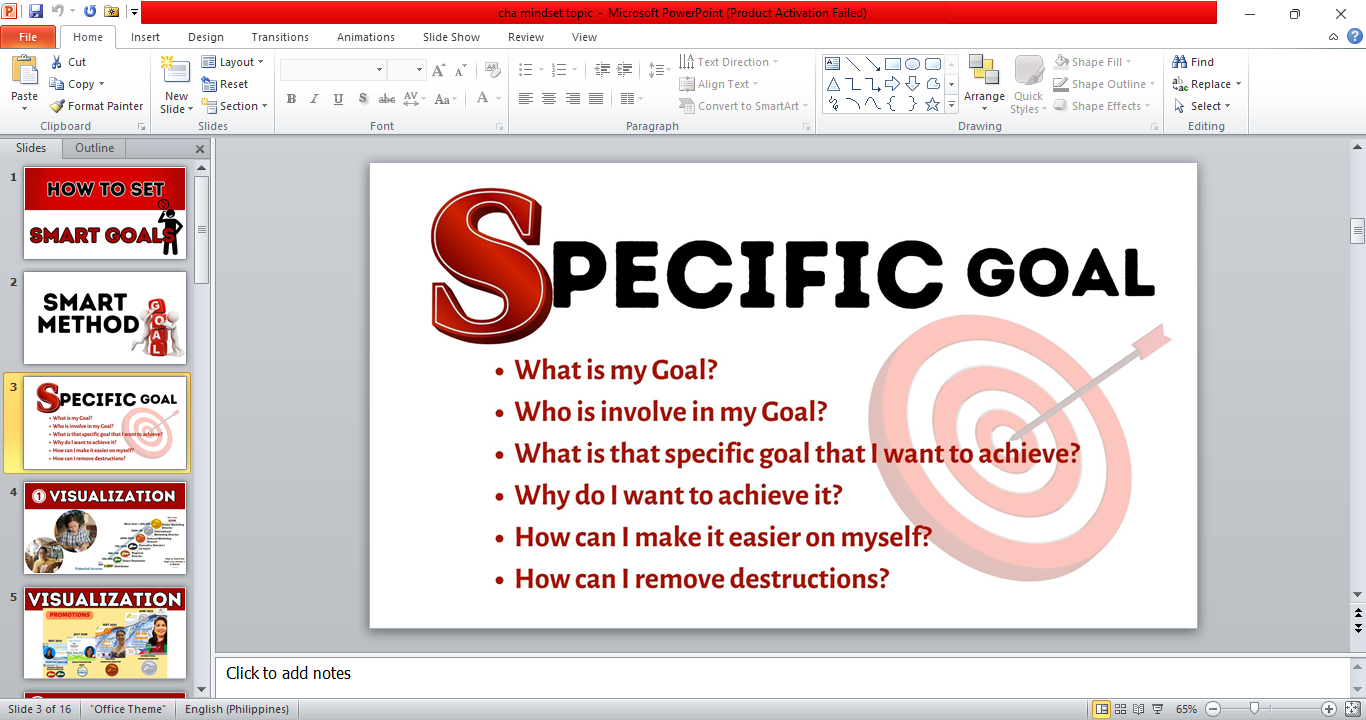The width and height of the screenshot is (1366, 720).
Task: Justify the paragraph text
Action: [597, 98]
